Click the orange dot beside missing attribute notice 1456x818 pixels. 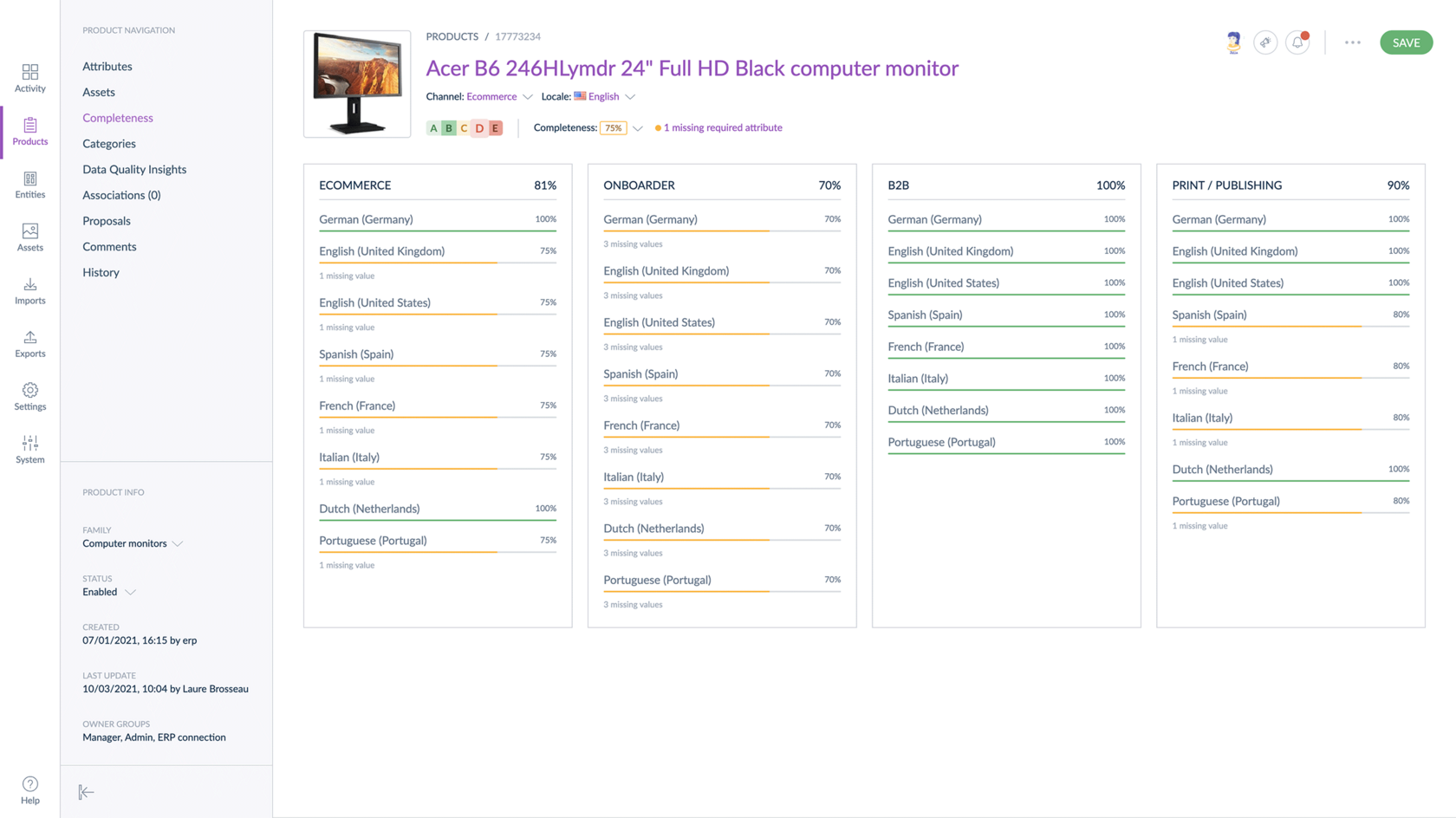pos(658,128)
